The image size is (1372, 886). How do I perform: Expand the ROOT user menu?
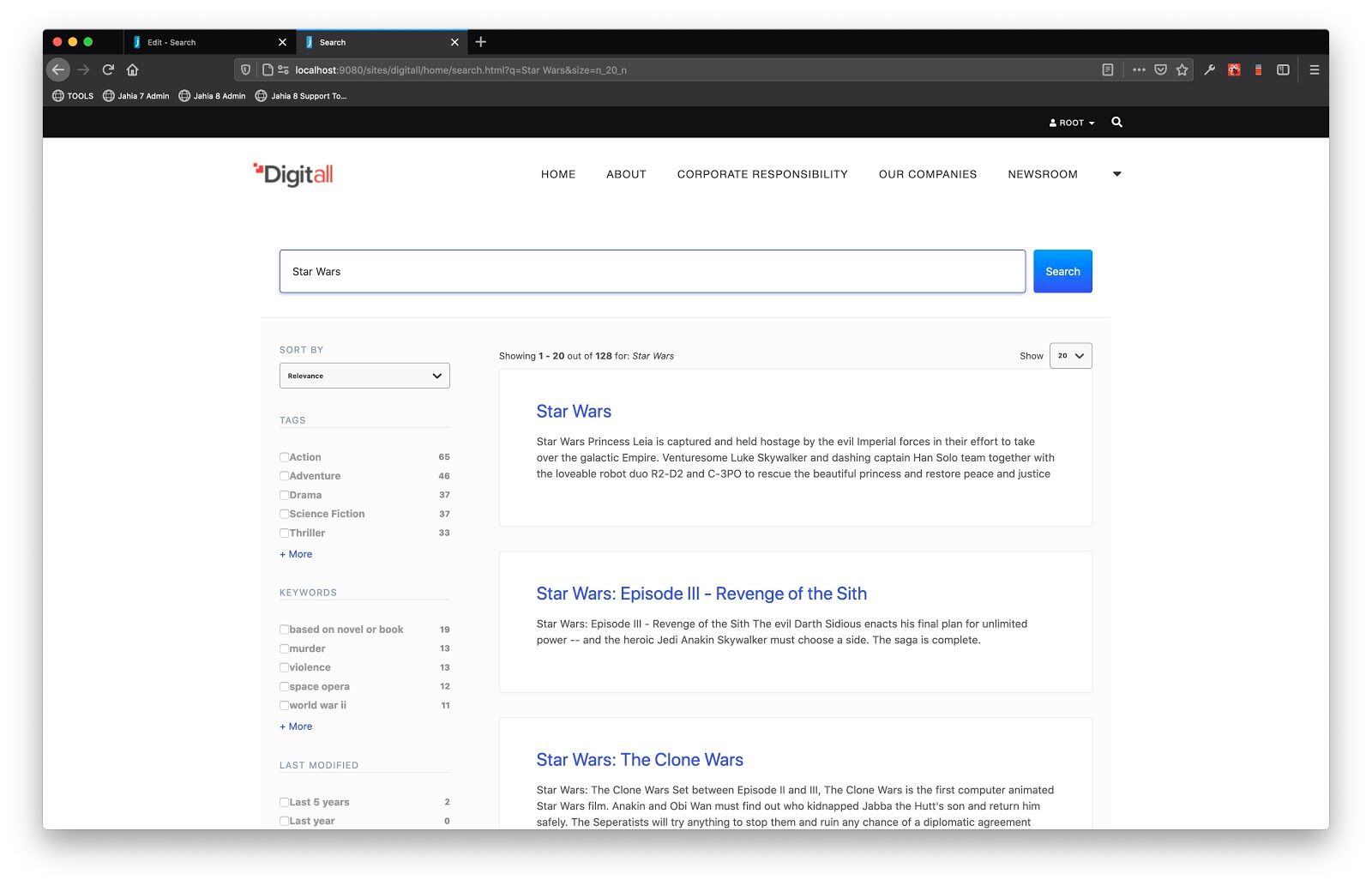[1072, 123]
